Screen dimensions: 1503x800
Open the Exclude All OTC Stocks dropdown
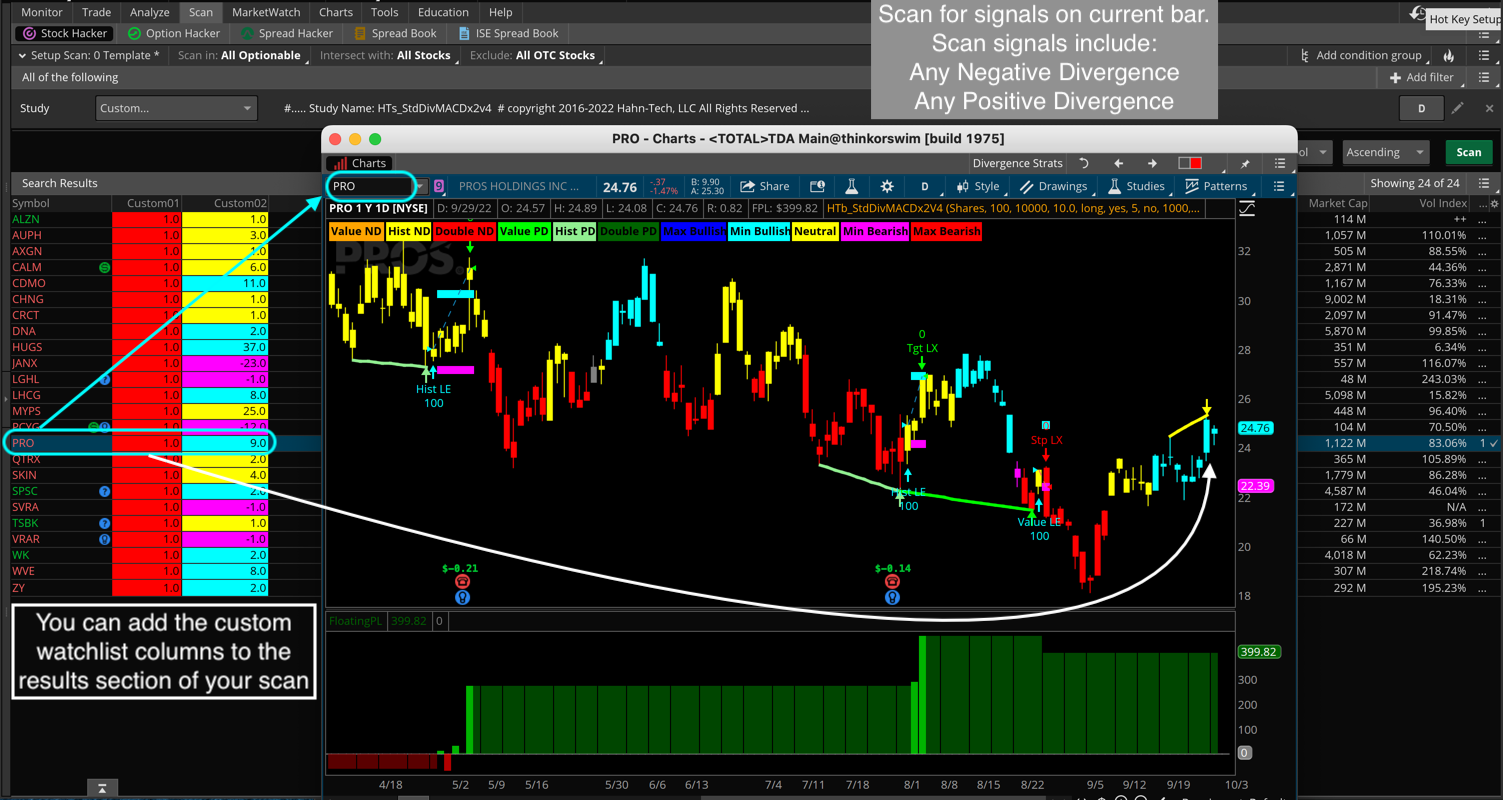click(556, 55)
